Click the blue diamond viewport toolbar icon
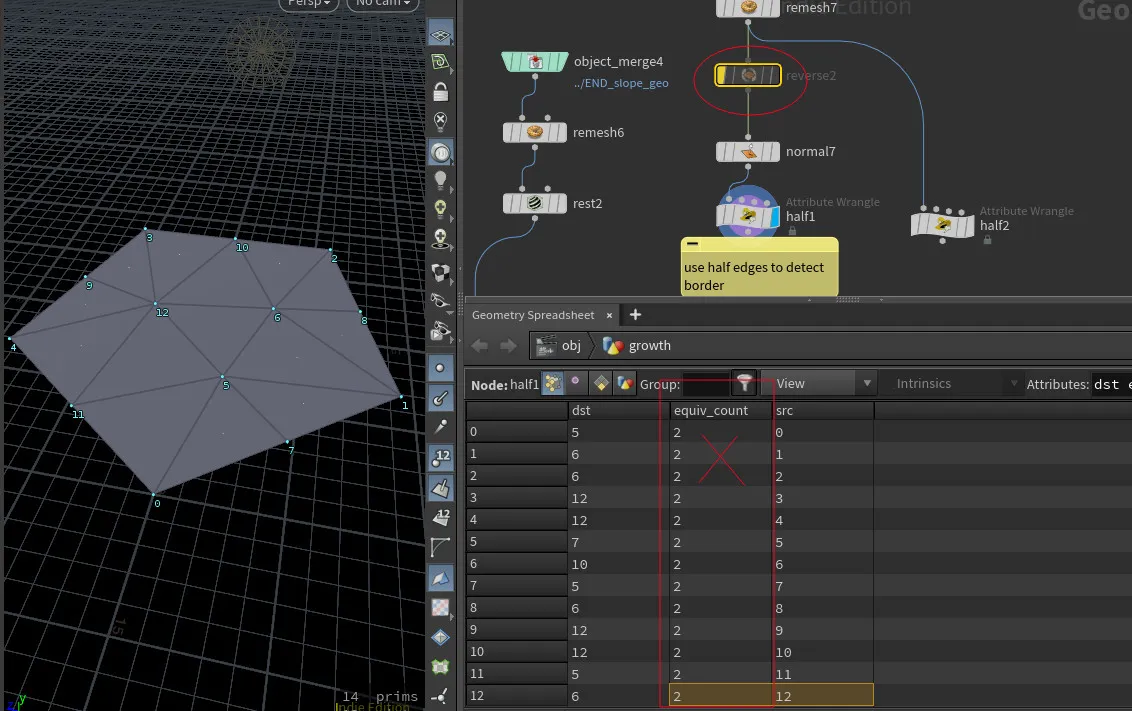Screen dimensions: 1132x711 pos(440,637)
